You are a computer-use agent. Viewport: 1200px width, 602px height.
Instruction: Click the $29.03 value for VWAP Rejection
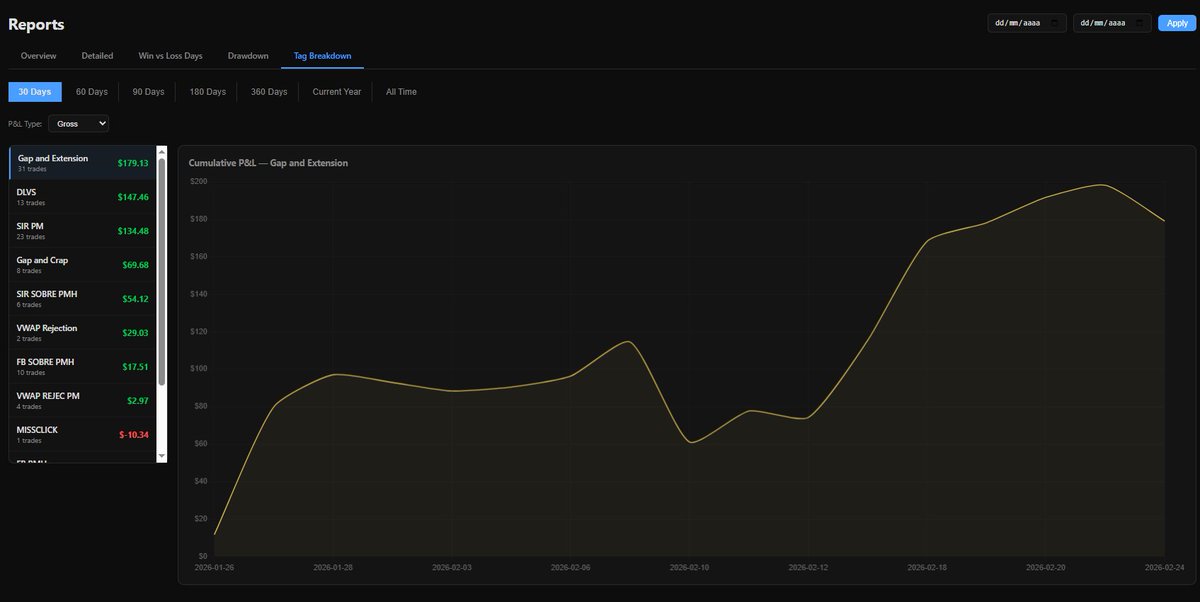(x=135, y=333)
